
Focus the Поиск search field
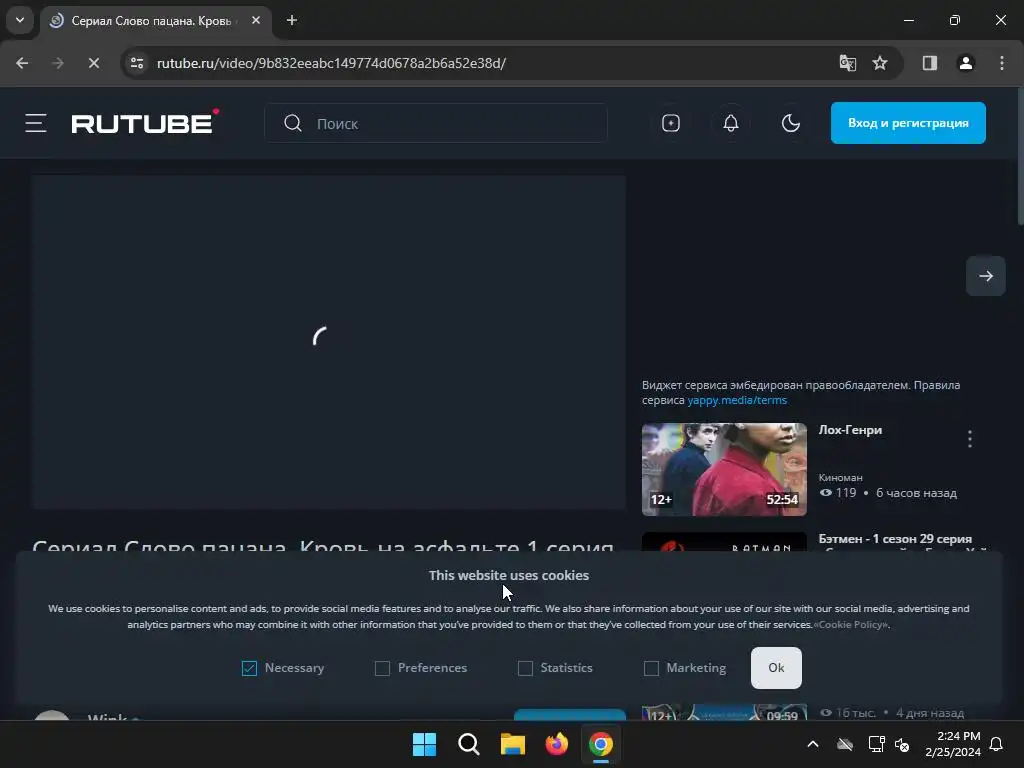pos(436,123)
